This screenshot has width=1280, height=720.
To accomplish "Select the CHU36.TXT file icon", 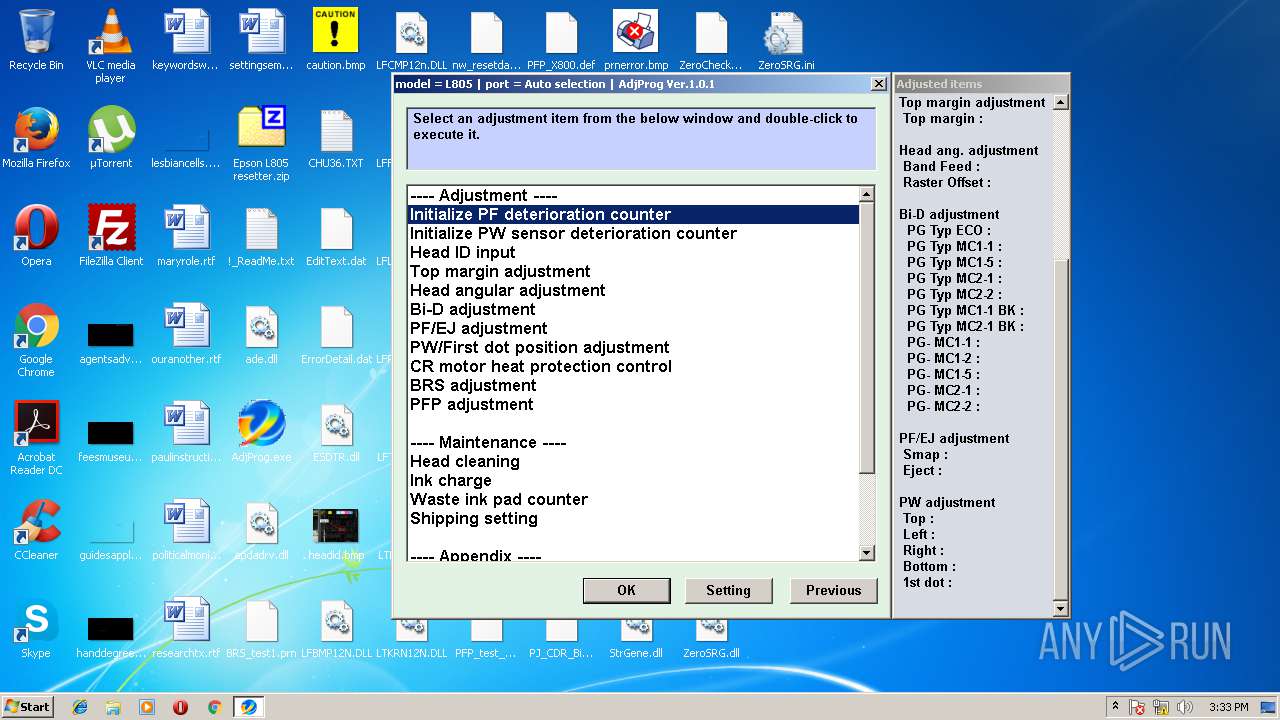I will pos(336,138).
